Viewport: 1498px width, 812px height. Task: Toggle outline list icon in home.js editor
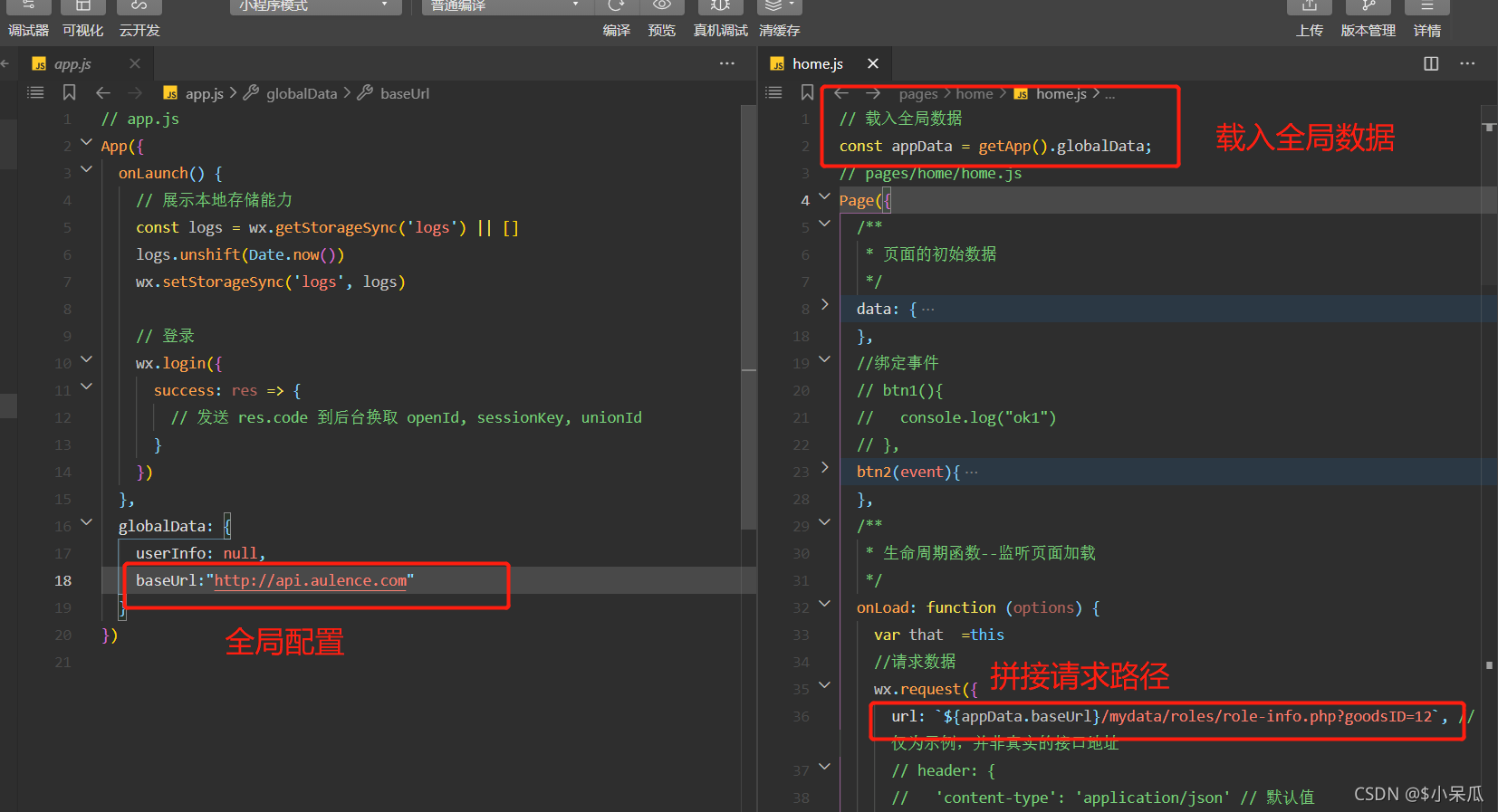[x=773, y=92]
